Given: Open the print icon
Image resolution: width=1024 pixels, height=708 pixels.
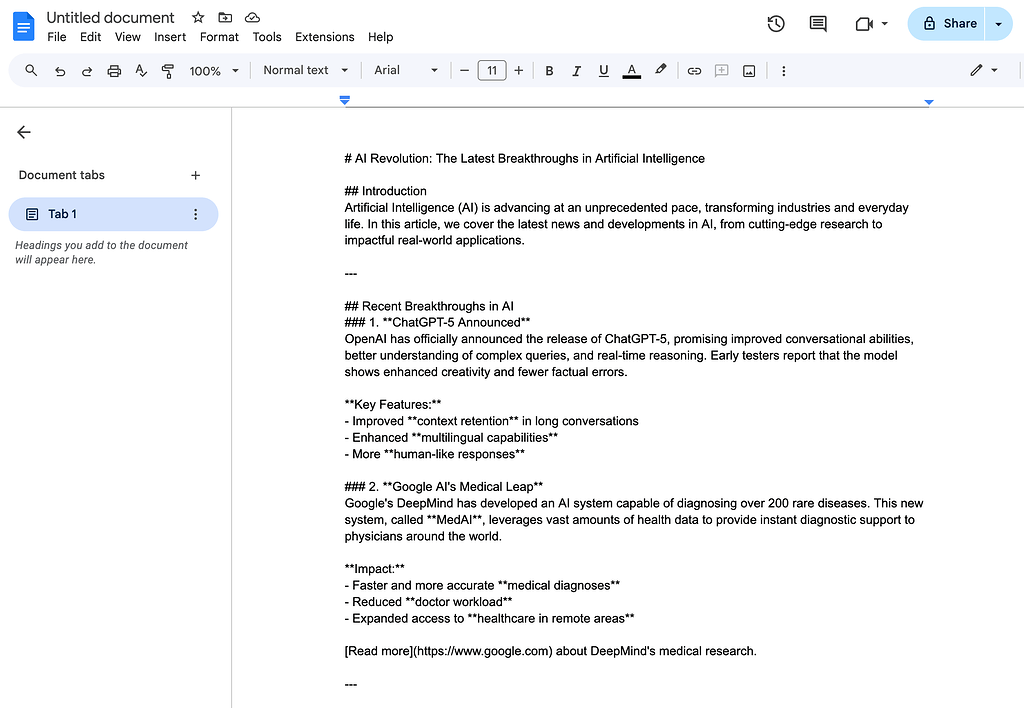Looking at the screenshot, I should (113, 70).
